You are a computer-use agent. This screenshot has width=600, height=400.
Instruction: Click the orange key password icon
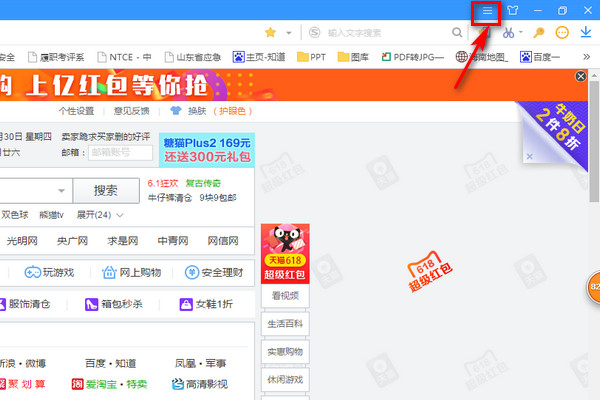pyautogui.click(x=539, y=33)
